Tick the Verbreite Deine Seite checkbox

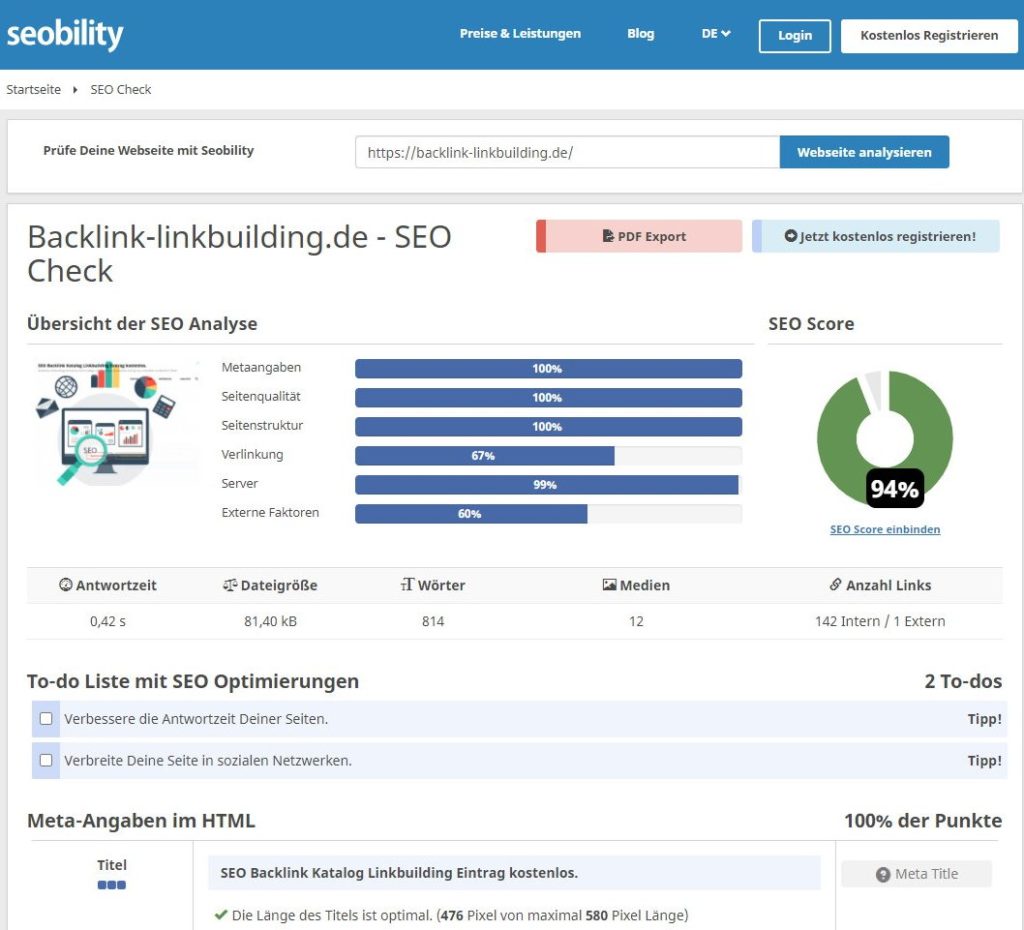(x=46, y=760)
